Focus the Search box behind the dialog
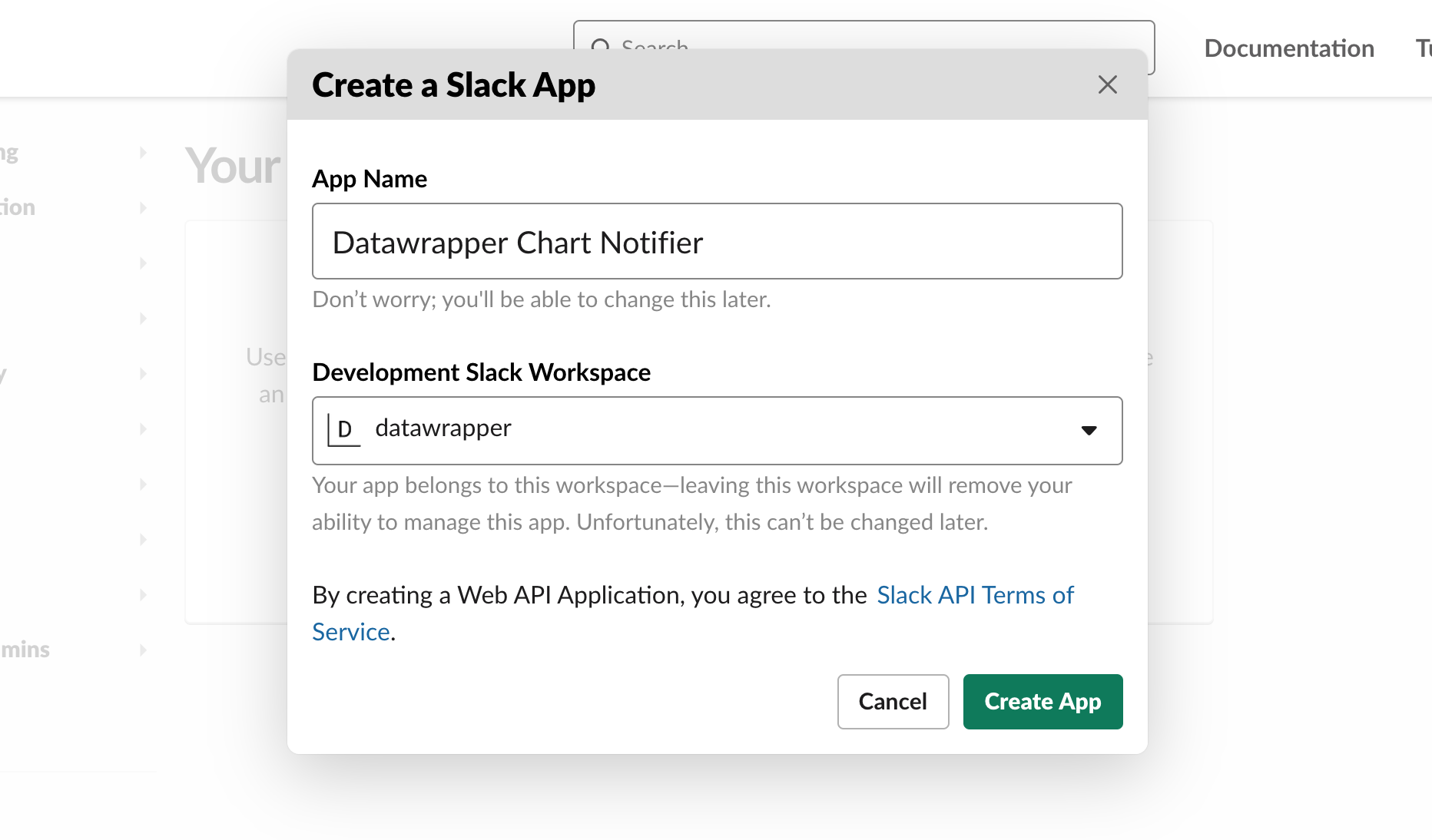 point(864,35)
